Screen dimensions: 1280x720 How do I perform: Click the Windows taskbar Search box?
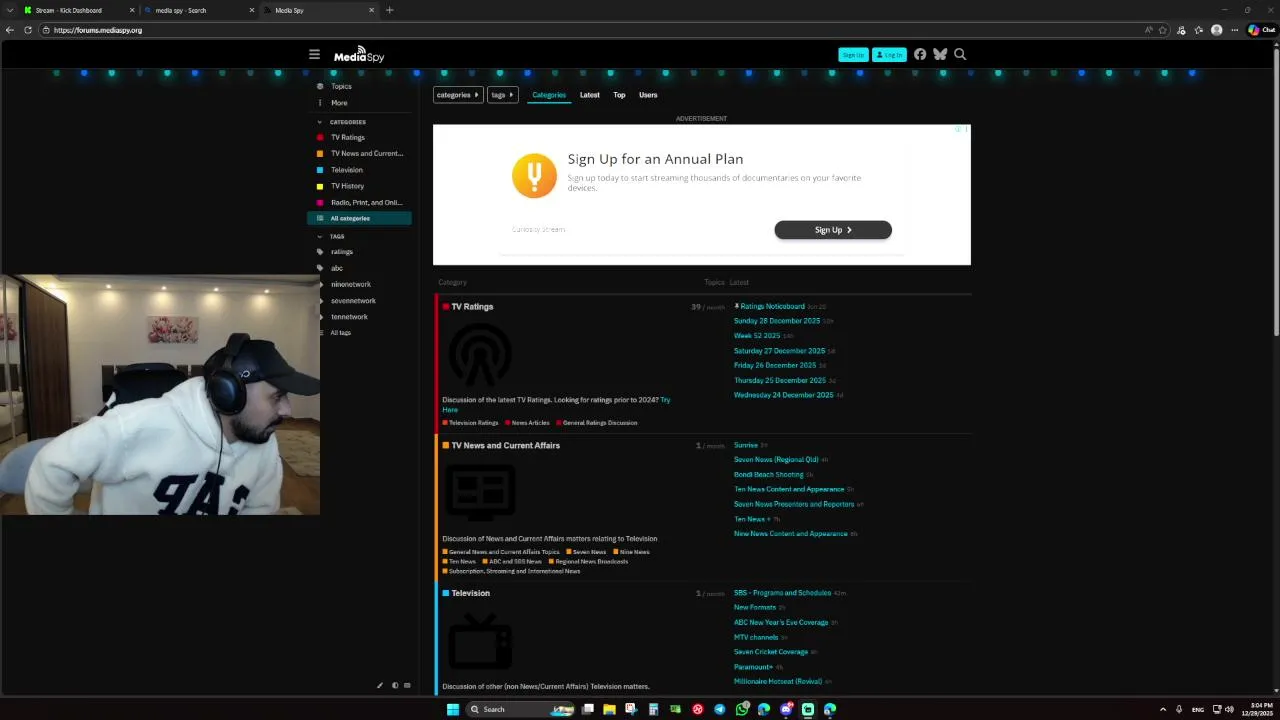point(520,709)
